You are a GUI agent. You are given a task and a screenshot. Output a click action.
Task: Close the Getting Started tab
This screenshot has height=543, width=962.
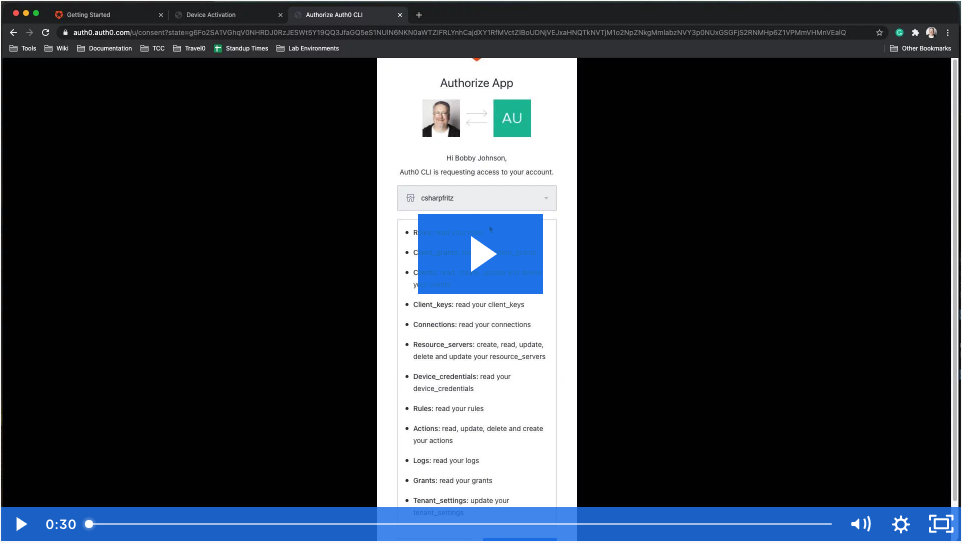point(161,15)
